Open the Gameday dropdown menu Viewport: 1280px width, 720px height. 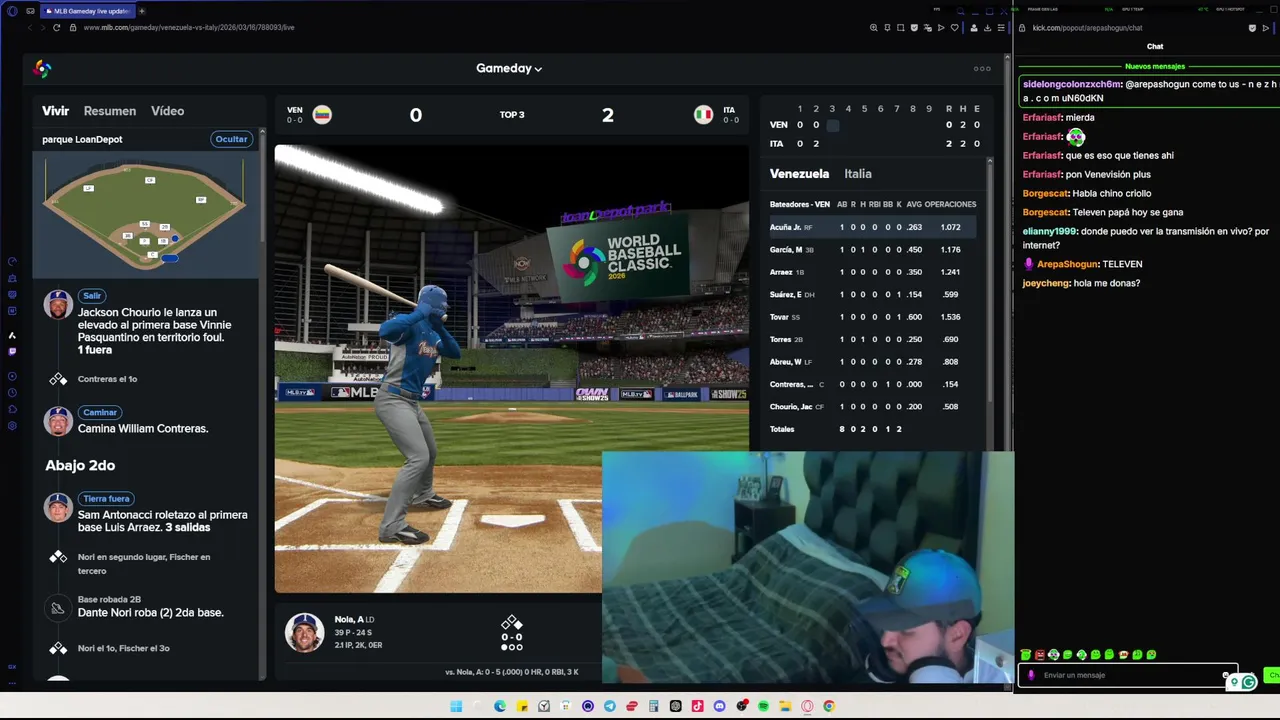pos(509,68)
